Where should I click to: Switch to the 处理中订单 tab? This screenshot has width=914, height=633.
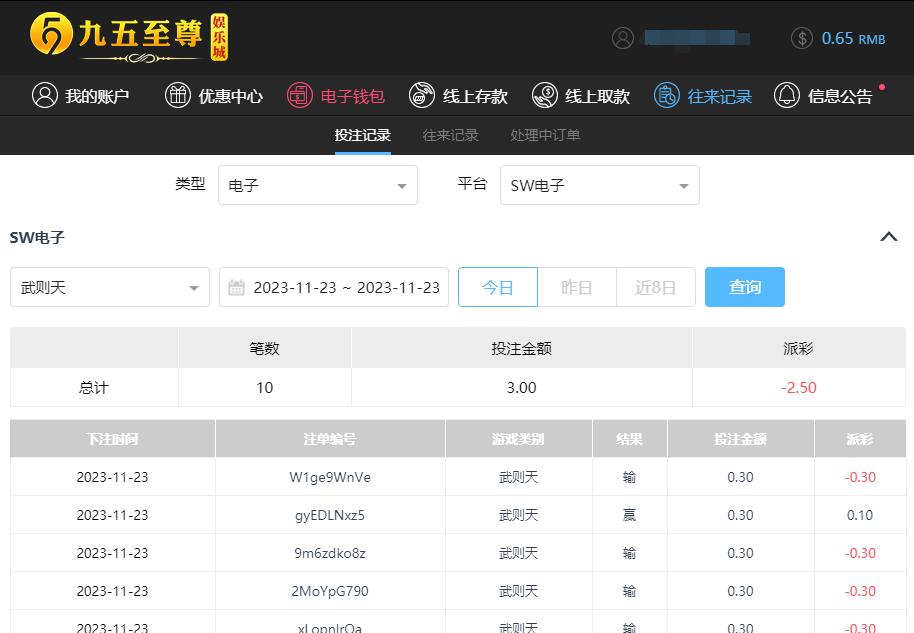point(545,135)
